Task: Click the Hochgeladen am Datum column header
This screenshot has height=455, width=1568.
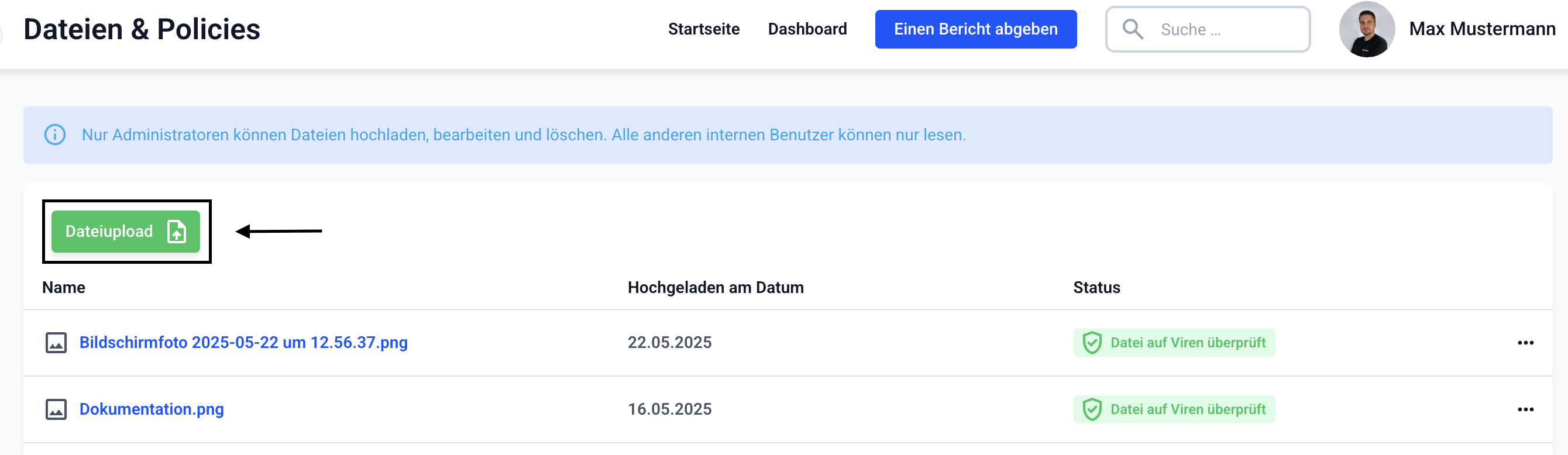Action: [715, 288]
